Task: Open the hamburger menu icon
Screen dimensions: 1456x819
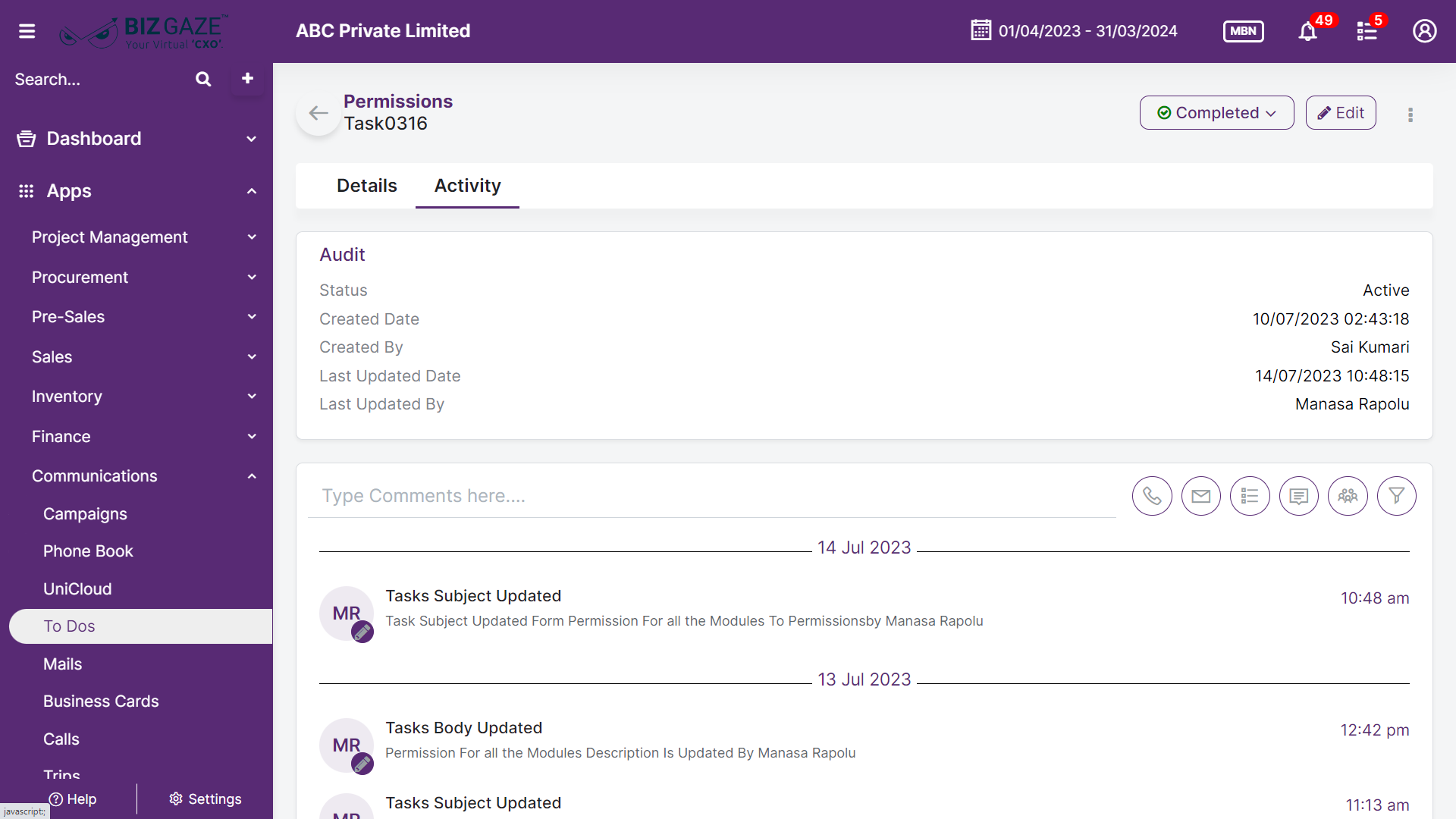Action: 27,31
